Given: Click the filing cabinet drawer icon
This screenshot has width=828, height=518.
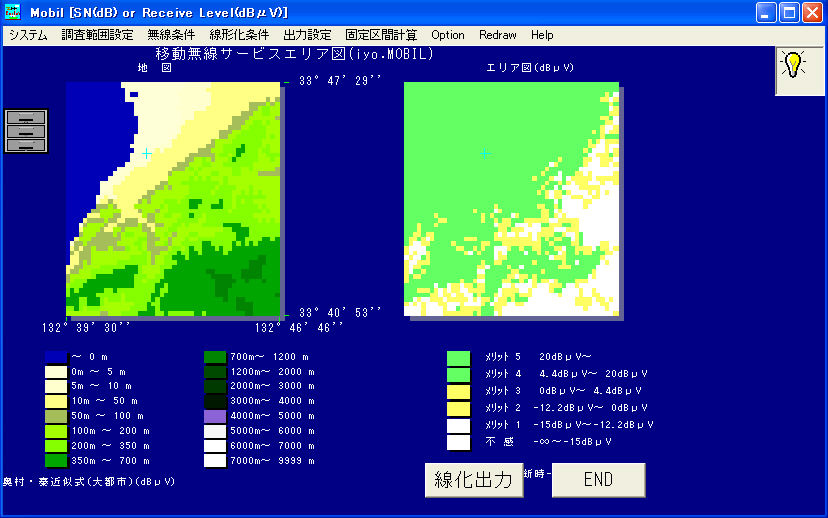Looking at the screenshot, I should pos(26,131).
